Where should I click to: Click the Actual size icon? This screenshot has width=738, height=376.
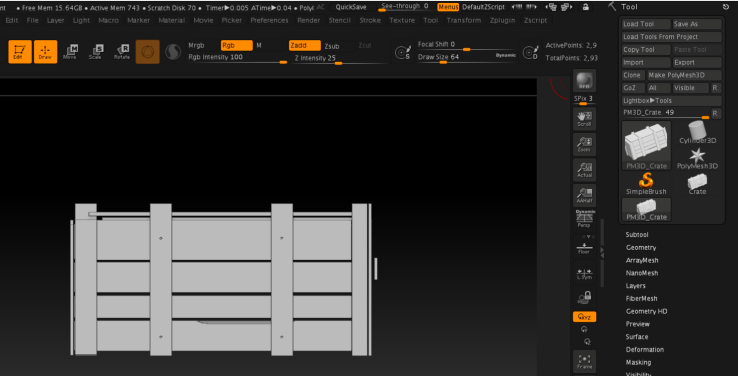tap(584, 169)
